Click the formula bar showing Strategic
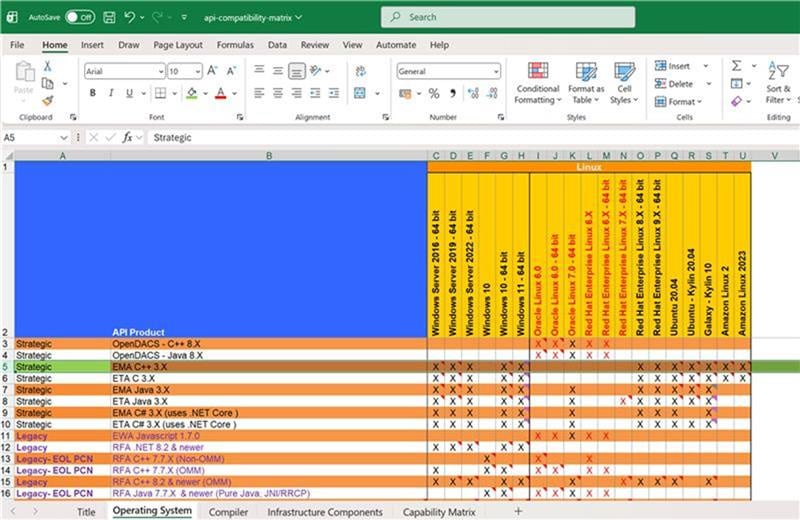 pyautogui.click(x=472, y=137)
